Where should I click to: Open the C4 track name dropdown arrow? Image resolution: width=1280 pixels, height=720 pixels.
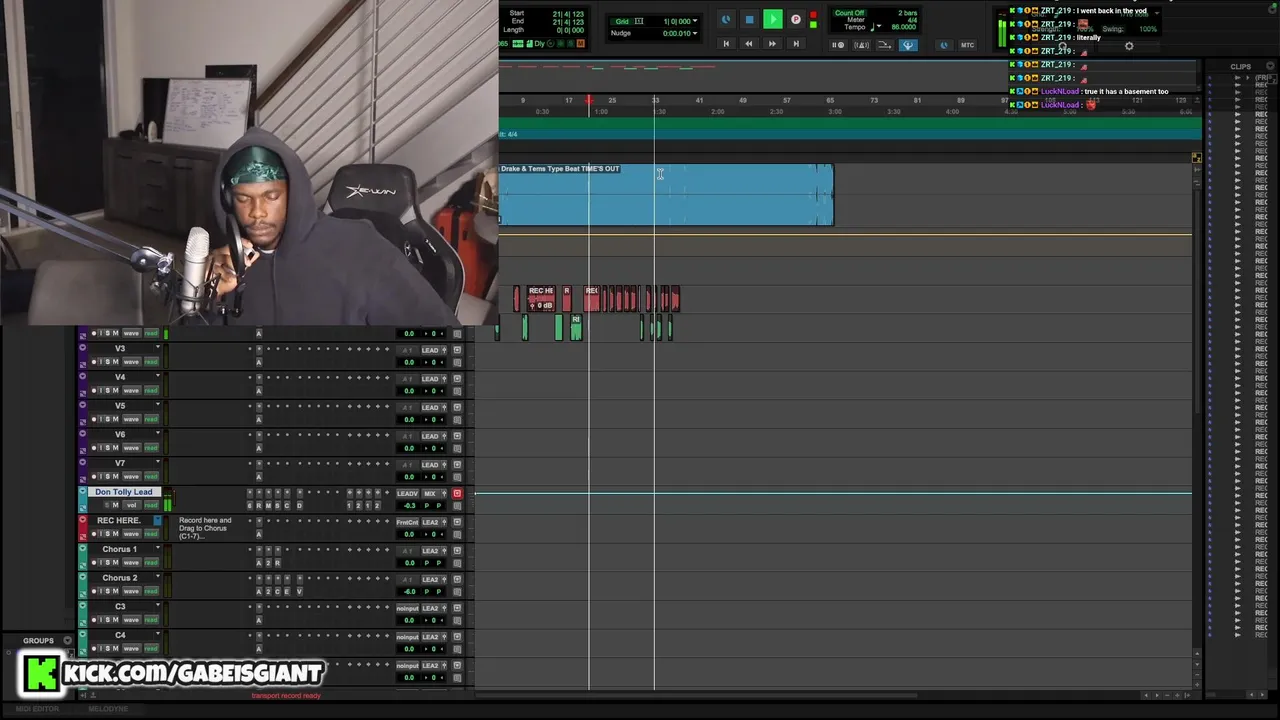pos(158,633)
